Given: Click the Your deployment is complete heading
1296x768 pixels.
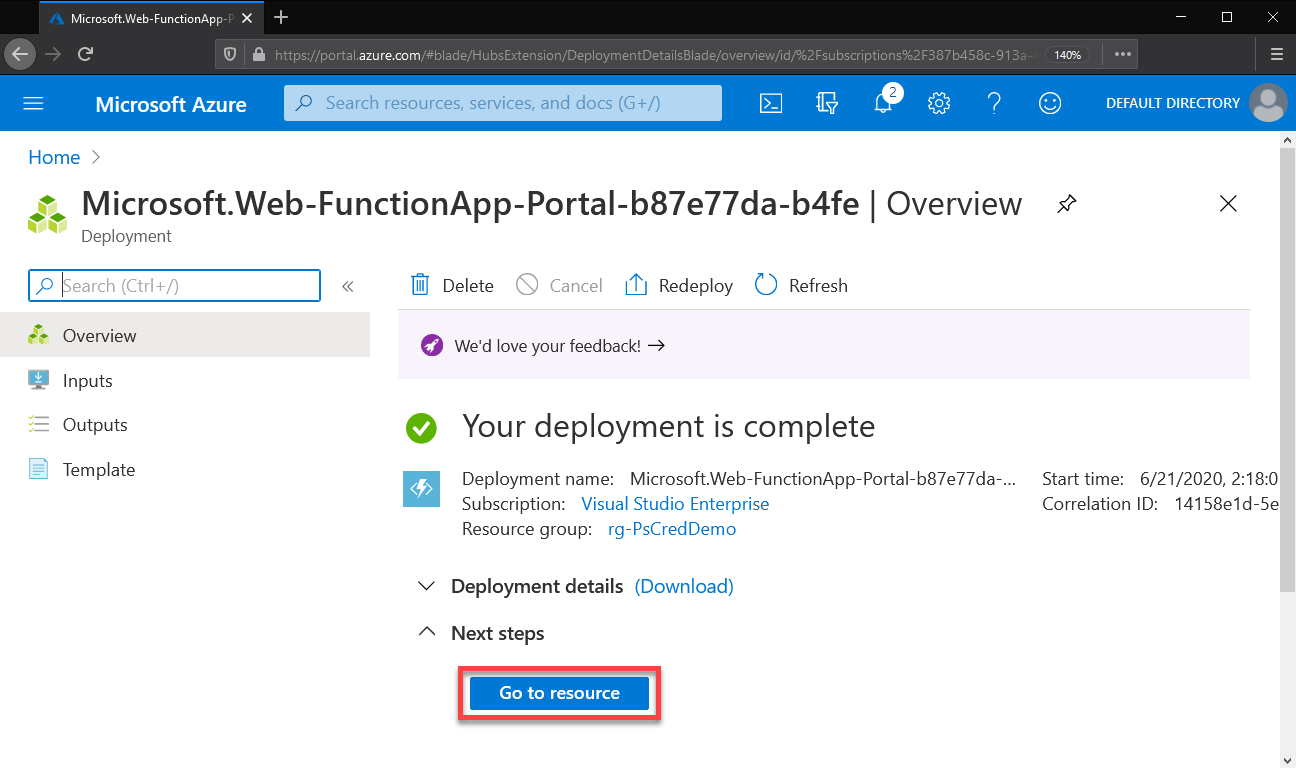Looking at the screenshot, I should (668, 427).
